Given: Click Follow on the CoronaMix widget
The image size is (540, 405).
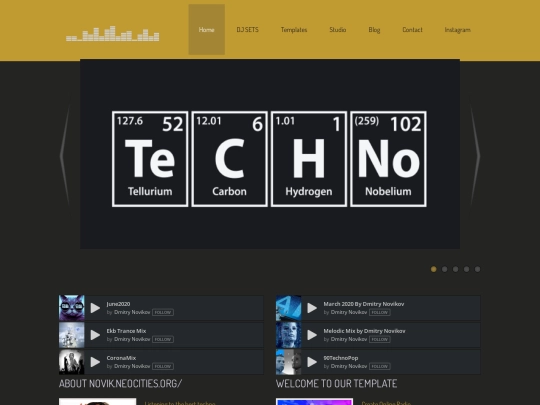Looking at the screenshot, I should point(163,366).
